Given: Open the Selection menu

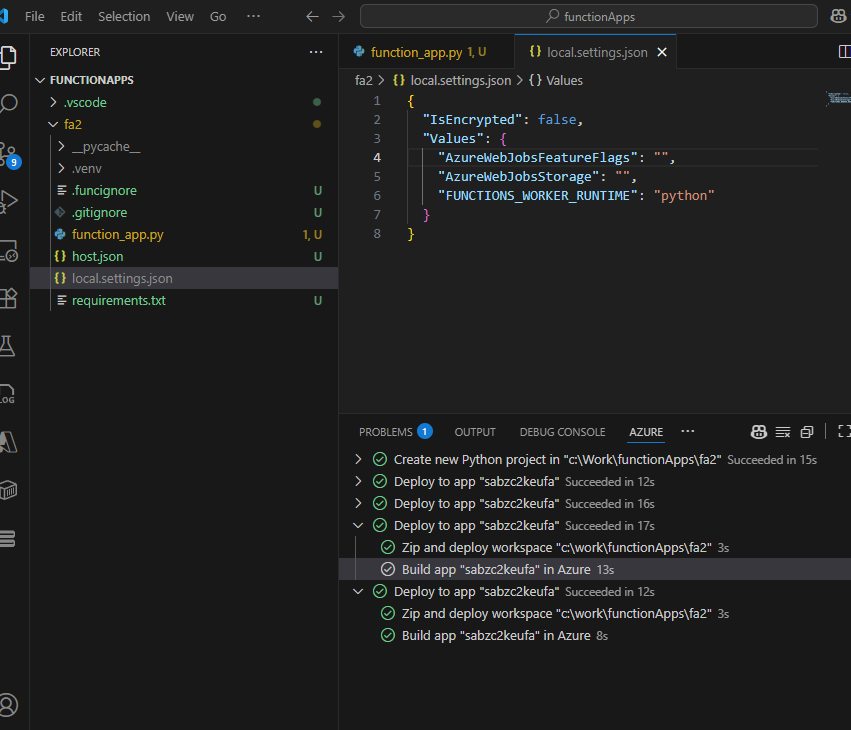Looking at the screenshot, I should point(124,17).
